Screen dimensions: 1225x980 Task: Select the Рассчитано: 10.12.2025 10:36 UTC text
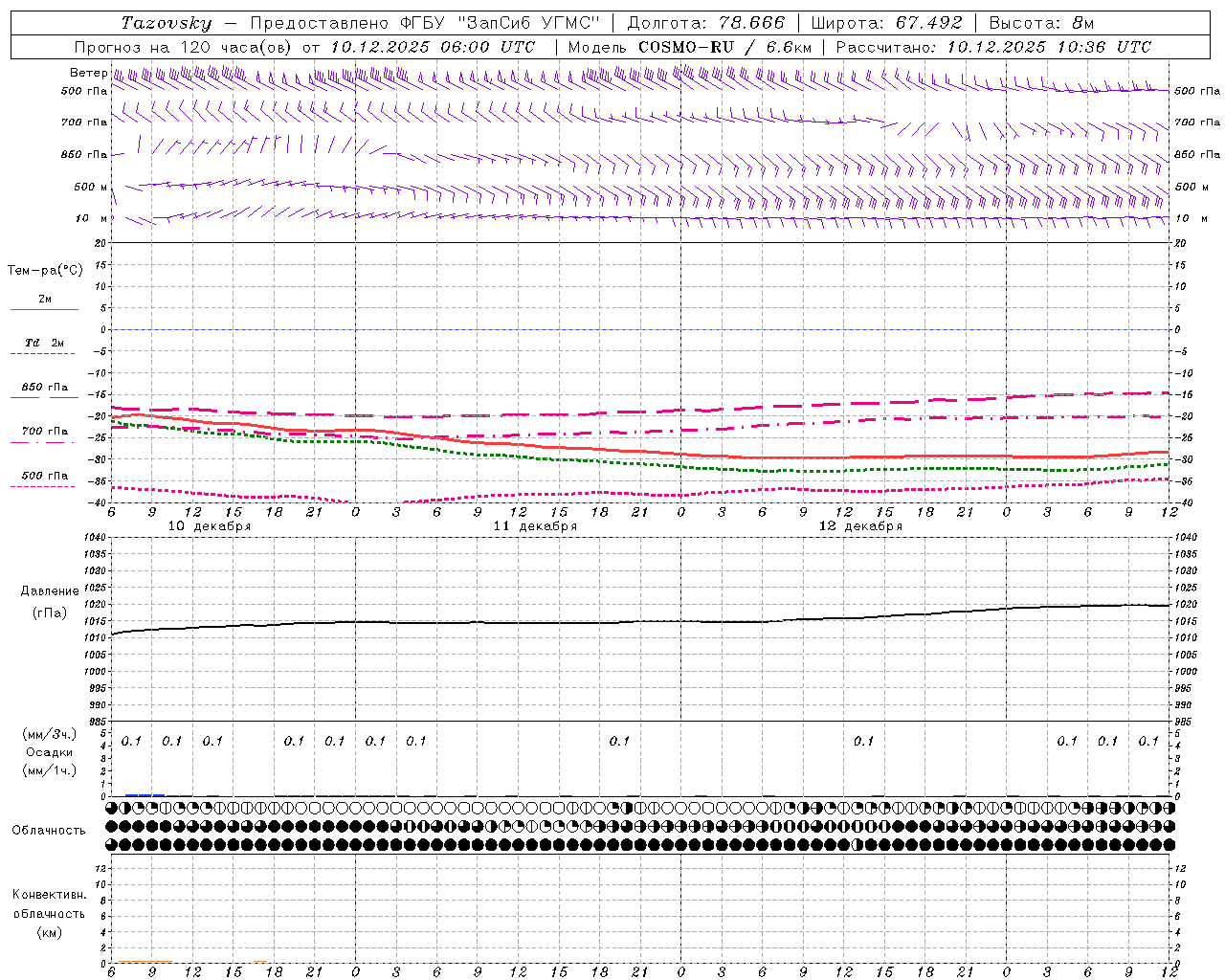click(x=993, y=47)
